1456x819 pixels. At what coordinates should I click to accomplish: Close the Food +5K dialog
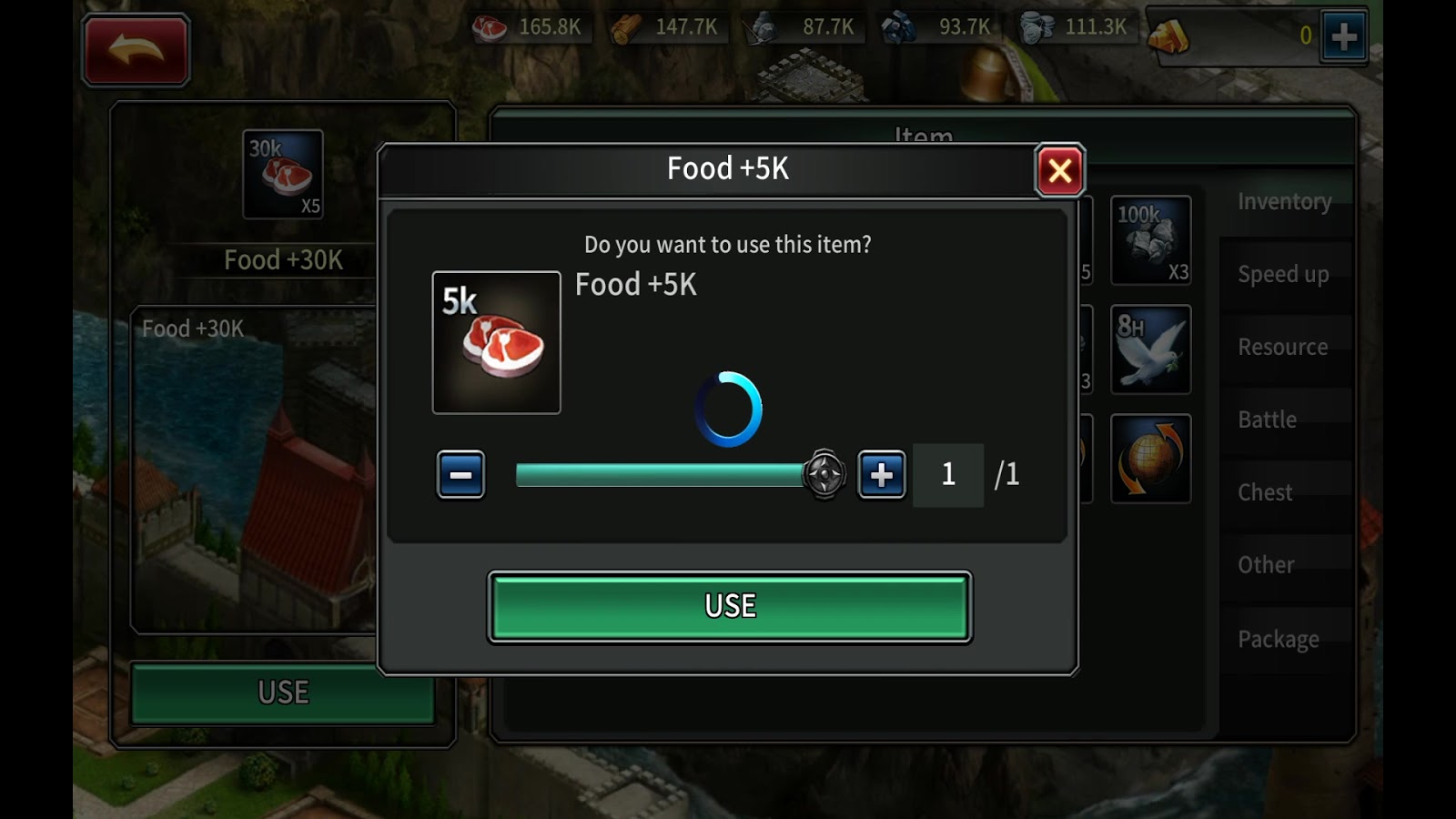coord(1060,170)
